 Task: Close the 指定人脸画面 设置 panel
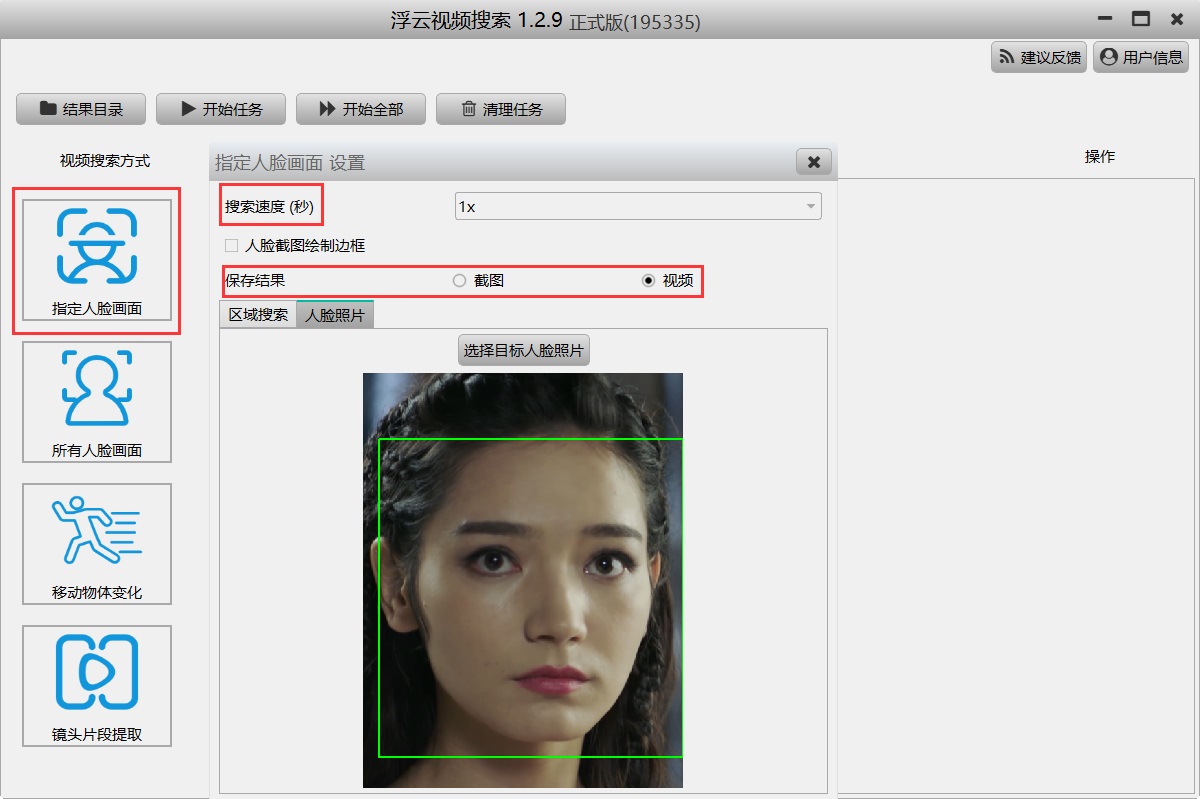(x=813, y=162)
